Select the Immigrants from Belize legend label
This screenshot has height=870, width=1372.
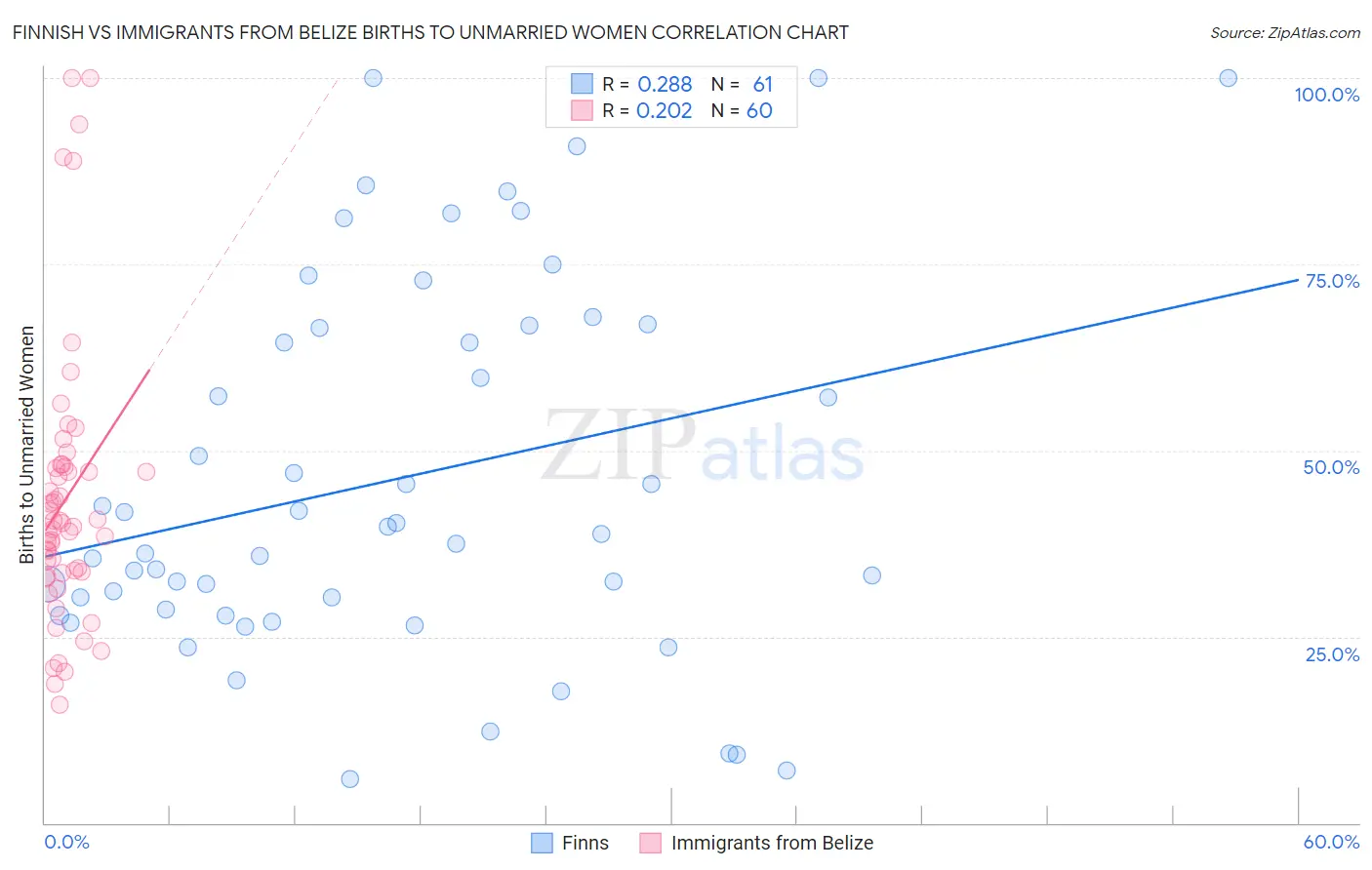(773, 843)
